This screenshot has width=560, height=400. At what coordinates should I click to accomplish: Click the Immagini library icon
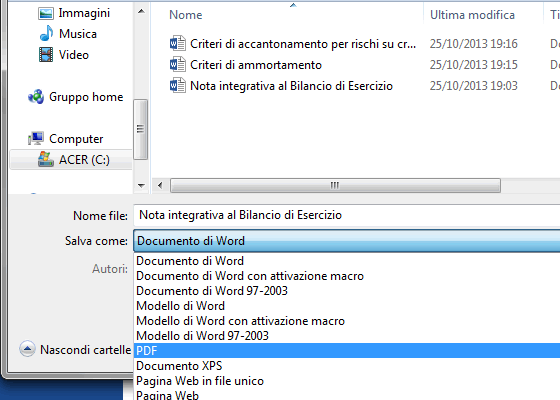pyautogui.click(x=46, y=14)
